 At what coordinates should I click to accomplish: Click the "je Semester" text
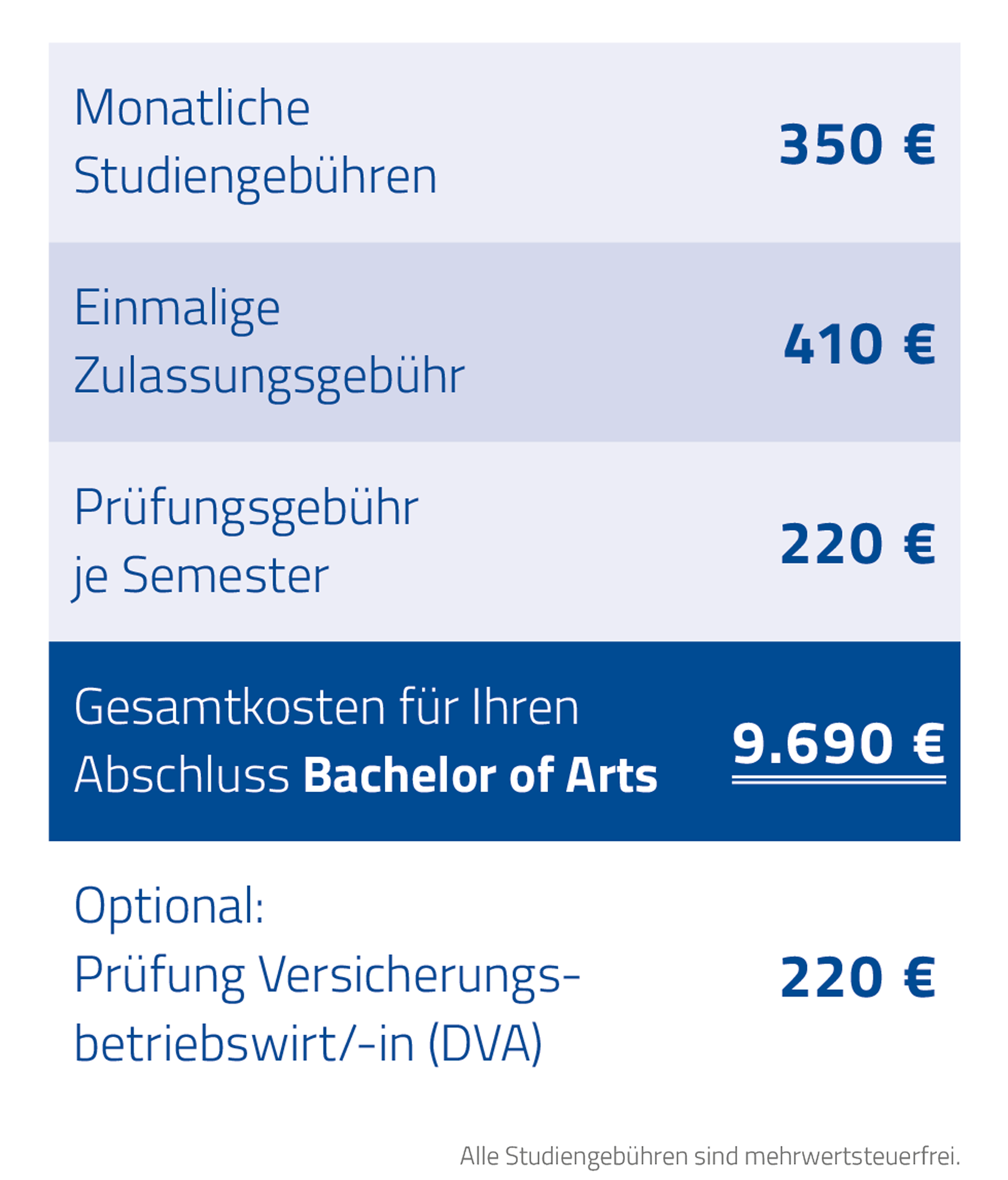[x=201, y=576]
